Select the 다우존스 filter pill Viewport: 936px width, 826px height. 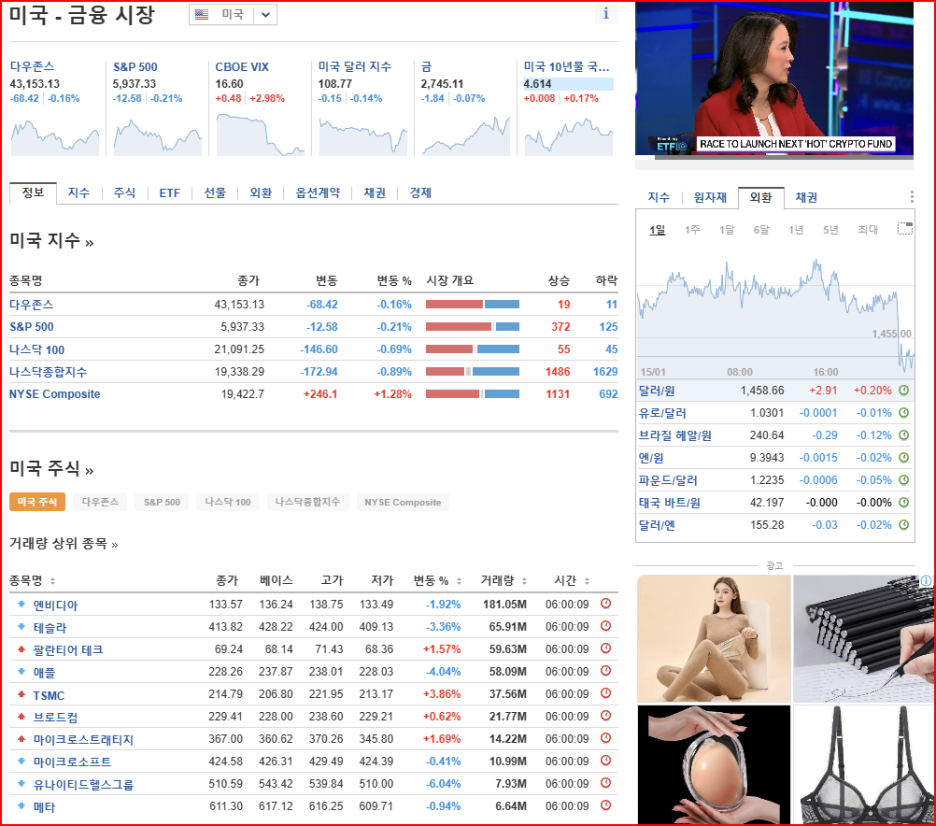100,502
